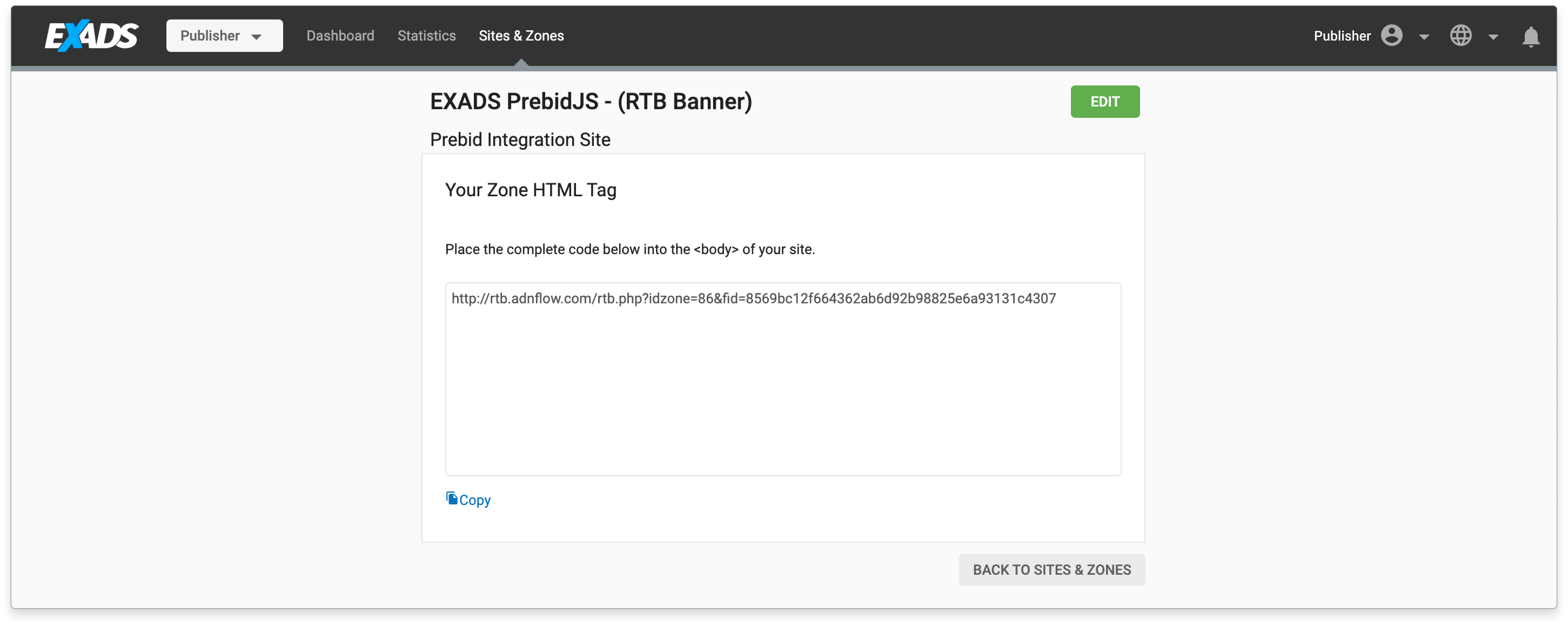
Task: Click the Copy link
Action: pyautogui.click(x=475, y=500)
